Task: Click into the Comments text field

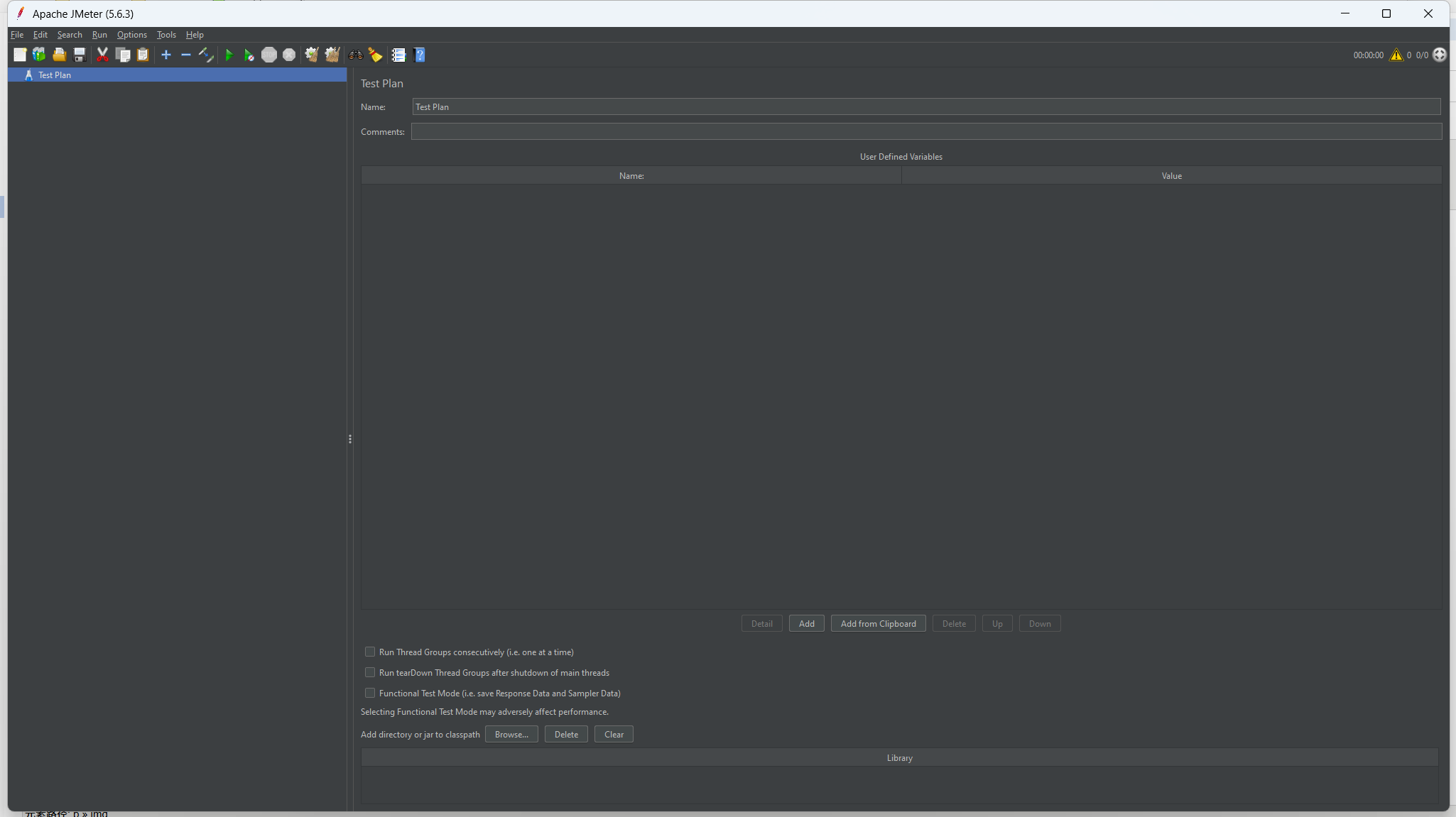Action: coord(925,131)
